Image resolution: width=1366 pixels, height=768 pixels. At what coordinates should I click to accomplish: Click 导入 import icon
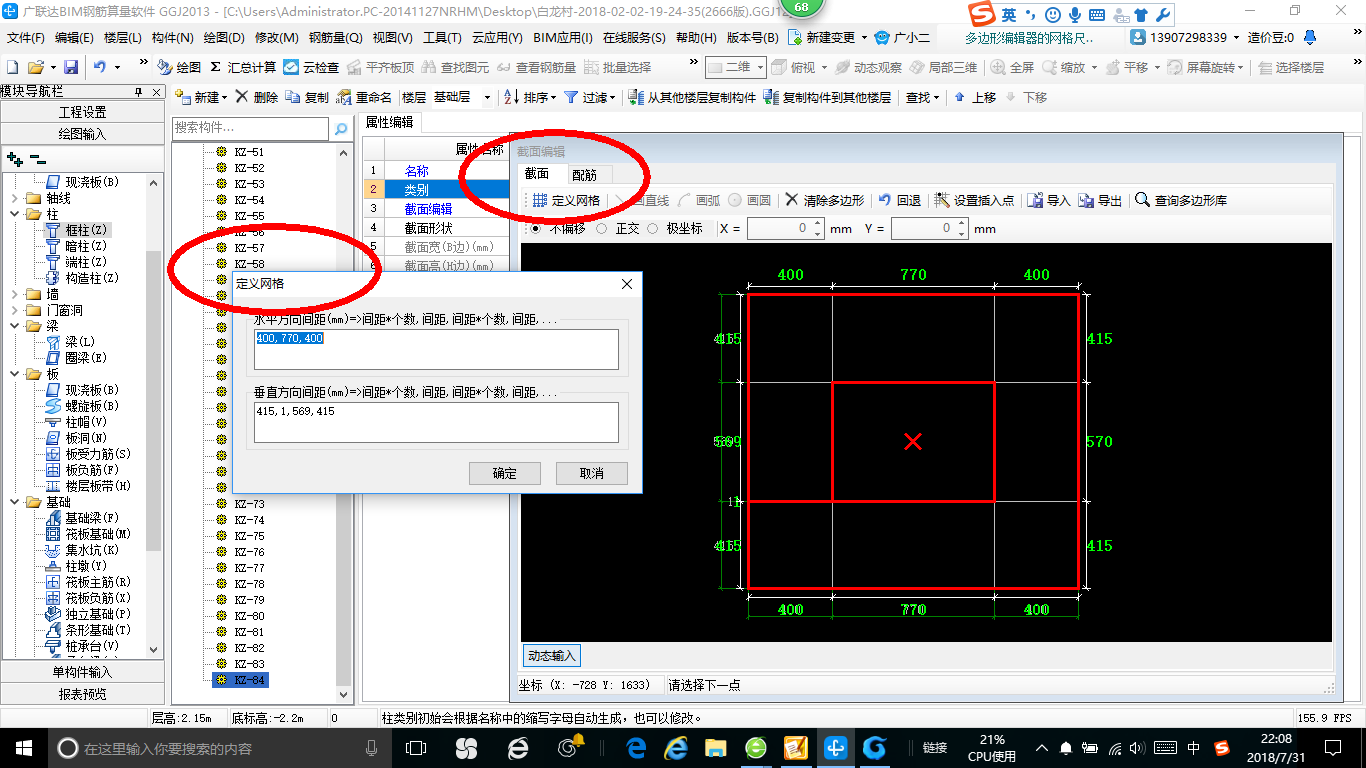(x=1035, y=200)
